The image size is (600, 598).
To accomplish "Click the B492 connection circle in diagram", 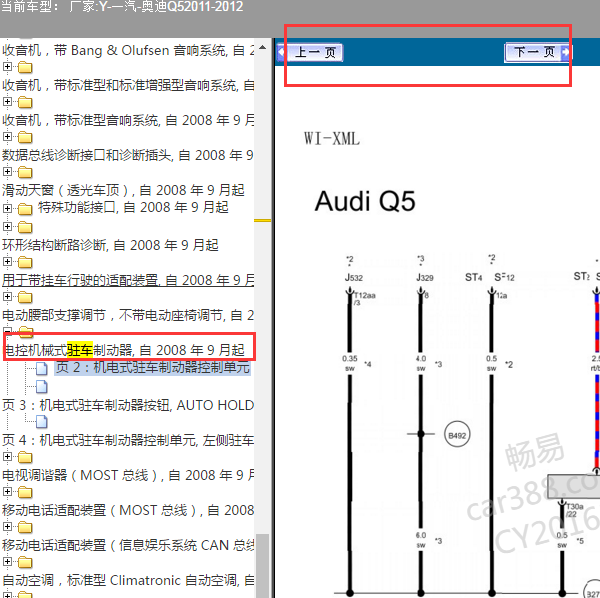I will pyautogui.click(x=457, y=435).
